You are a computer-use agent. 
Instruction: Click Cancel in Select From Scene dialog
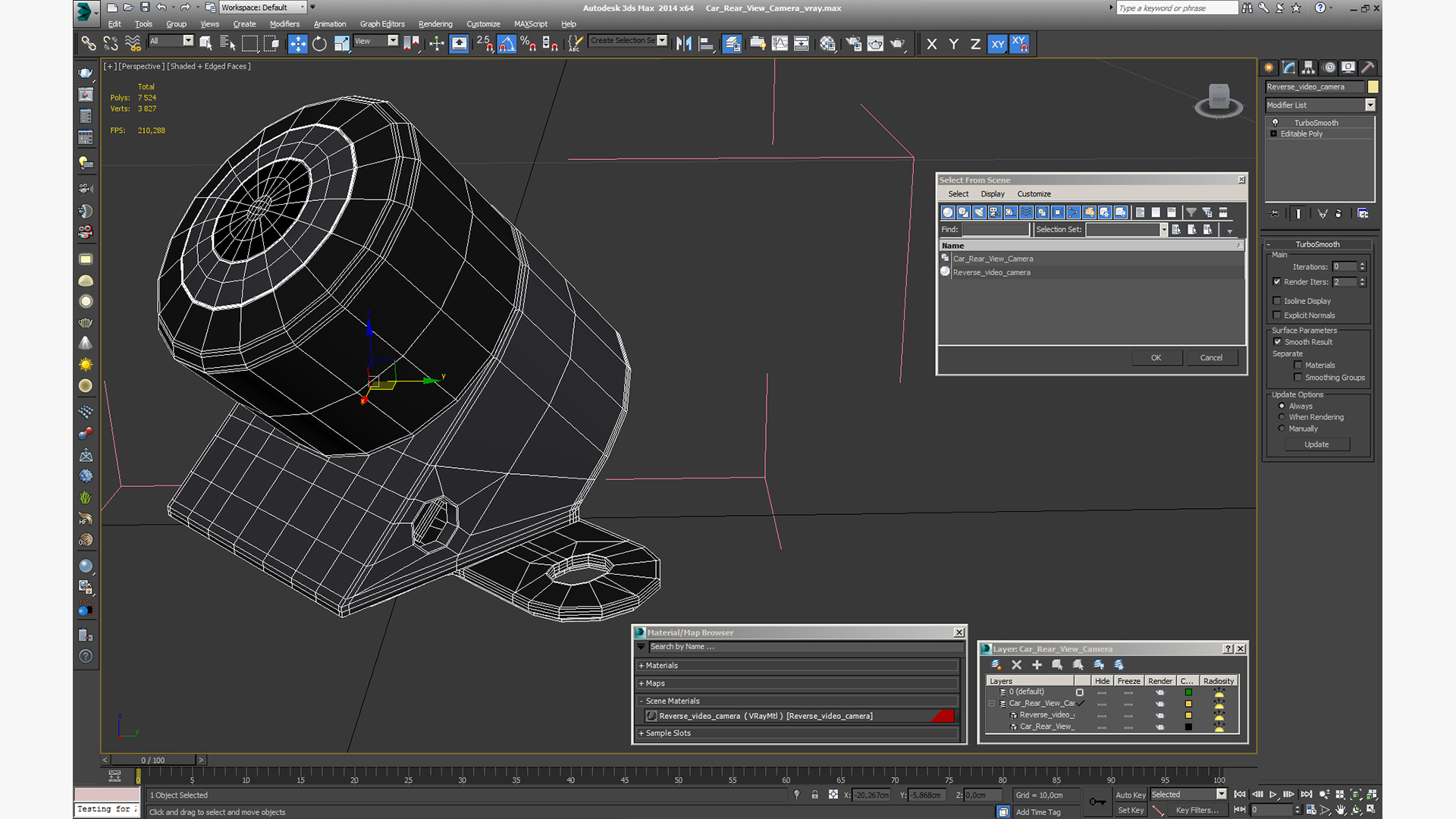tap(1211, 358)
